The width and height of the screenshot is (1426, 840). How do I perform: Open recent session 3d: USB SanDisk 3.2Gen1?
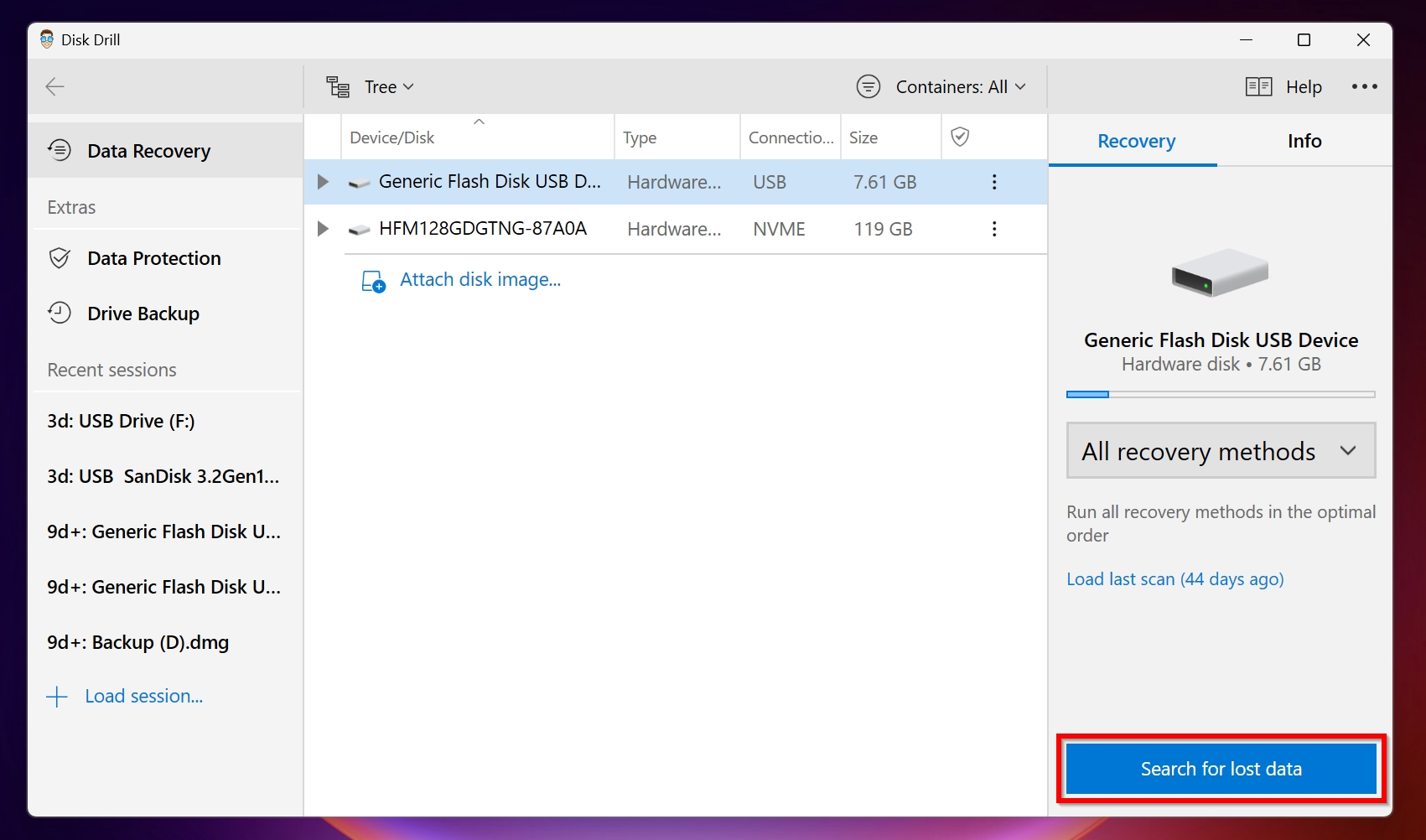click(165, 476)
